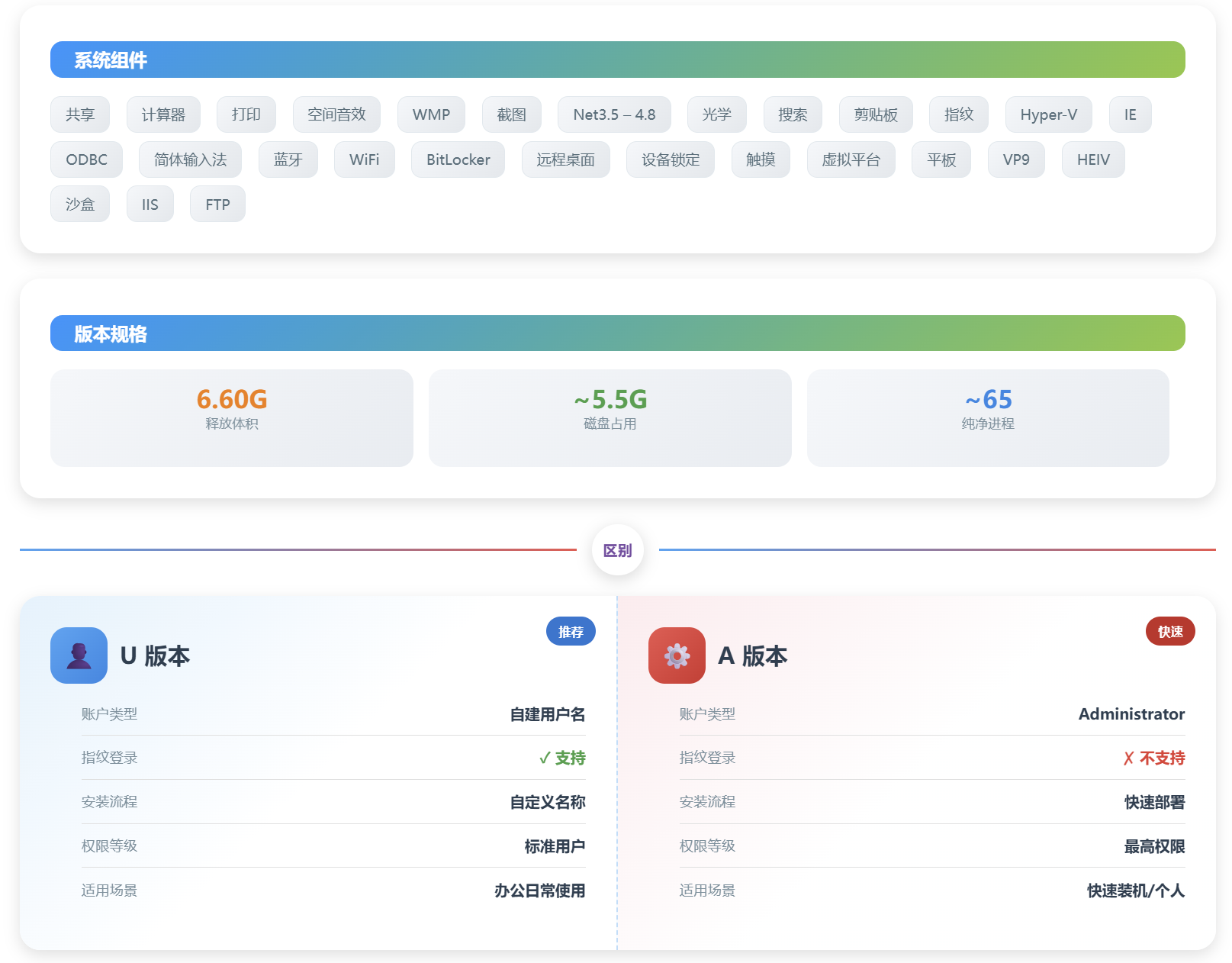Click the 自建用户名 value
The height and width of the screenshot is (963, 1232).
click(548, 714)
